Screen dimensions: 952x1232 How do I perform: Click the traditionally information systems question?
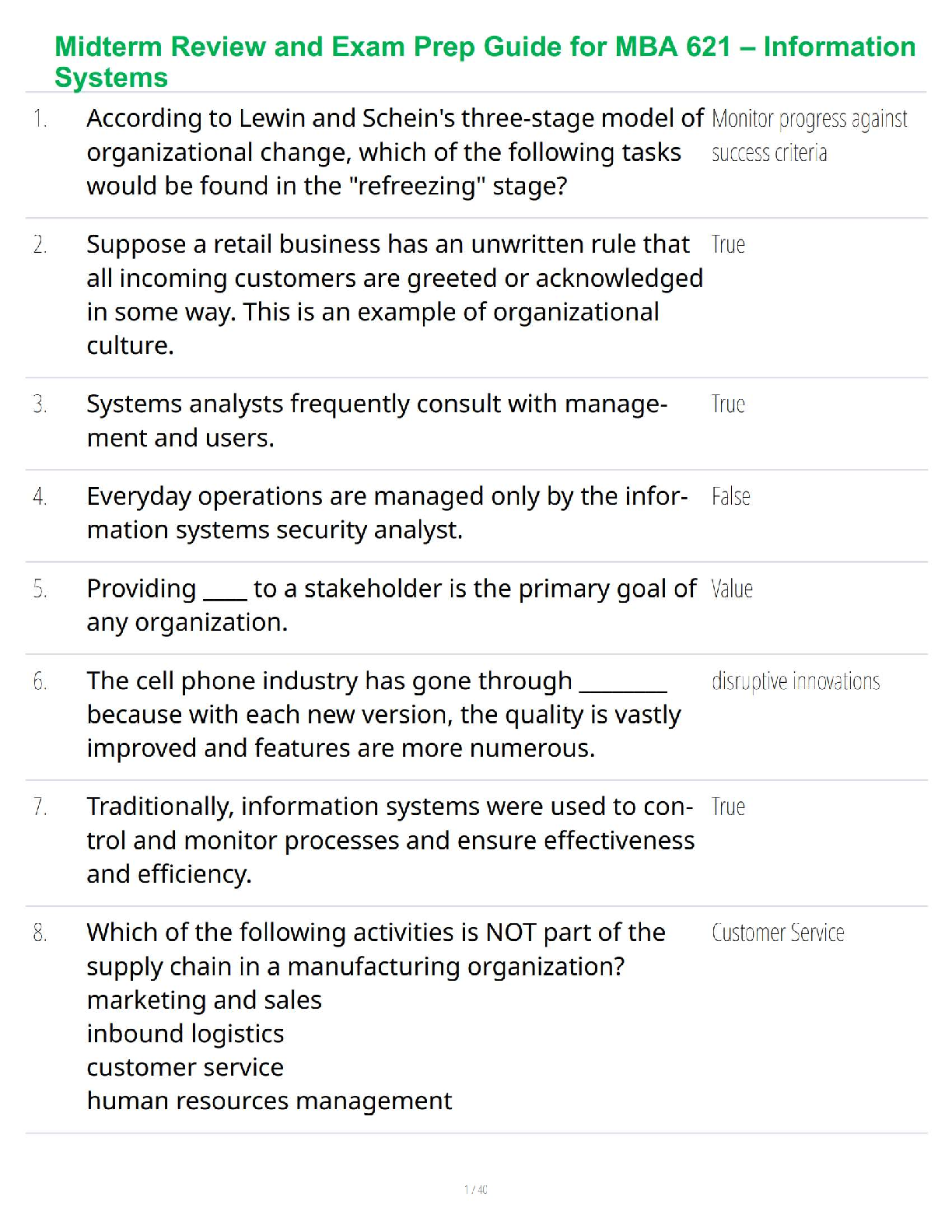coord(390,840)
